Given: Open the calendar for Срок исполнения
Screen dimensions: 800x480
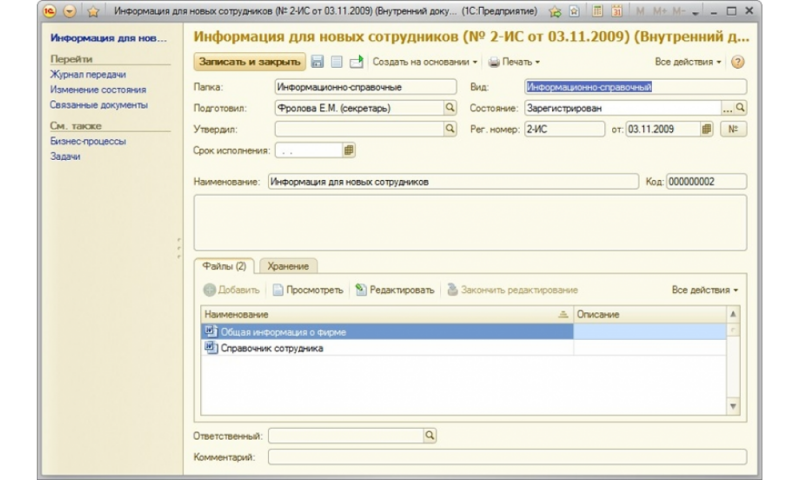Looking at the screenshot, I should pyautogui.click(x=350, y=150).
